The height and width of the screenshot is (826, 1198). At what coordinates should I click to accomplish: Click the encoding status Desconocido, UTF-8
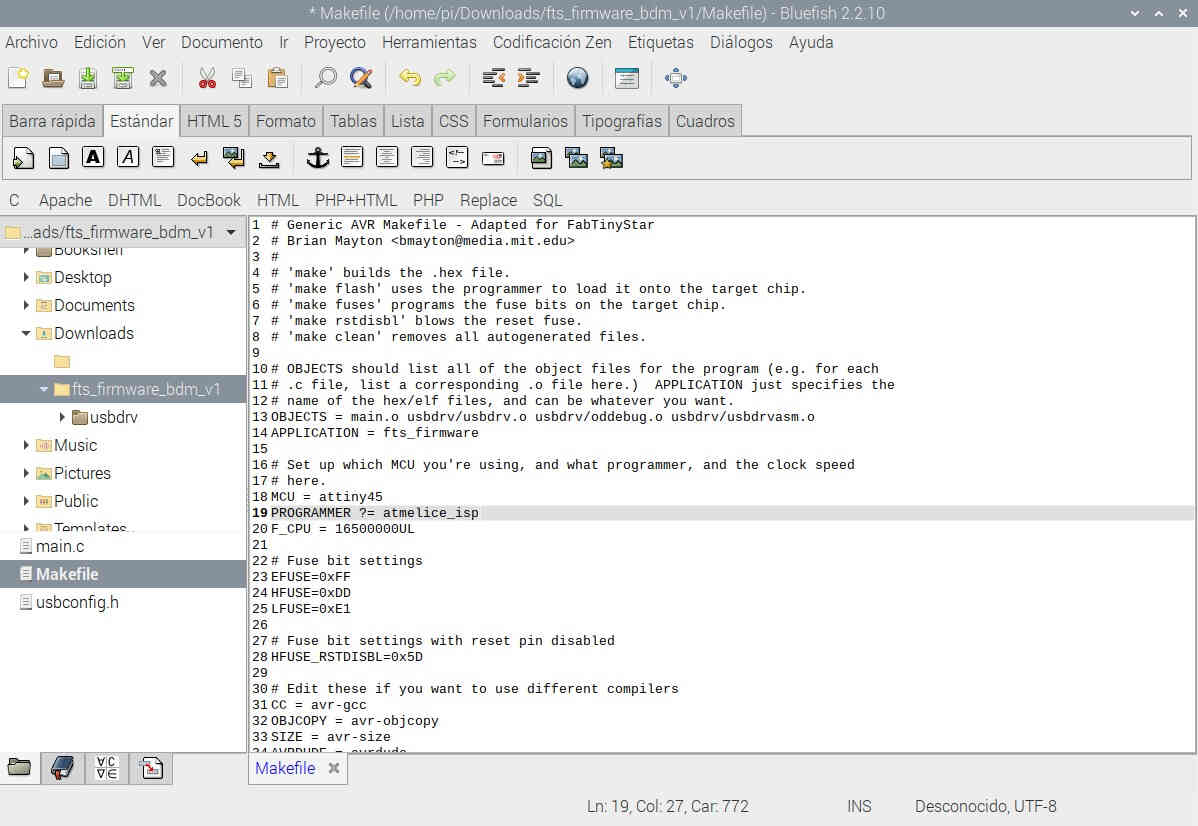tap(986, 806)
